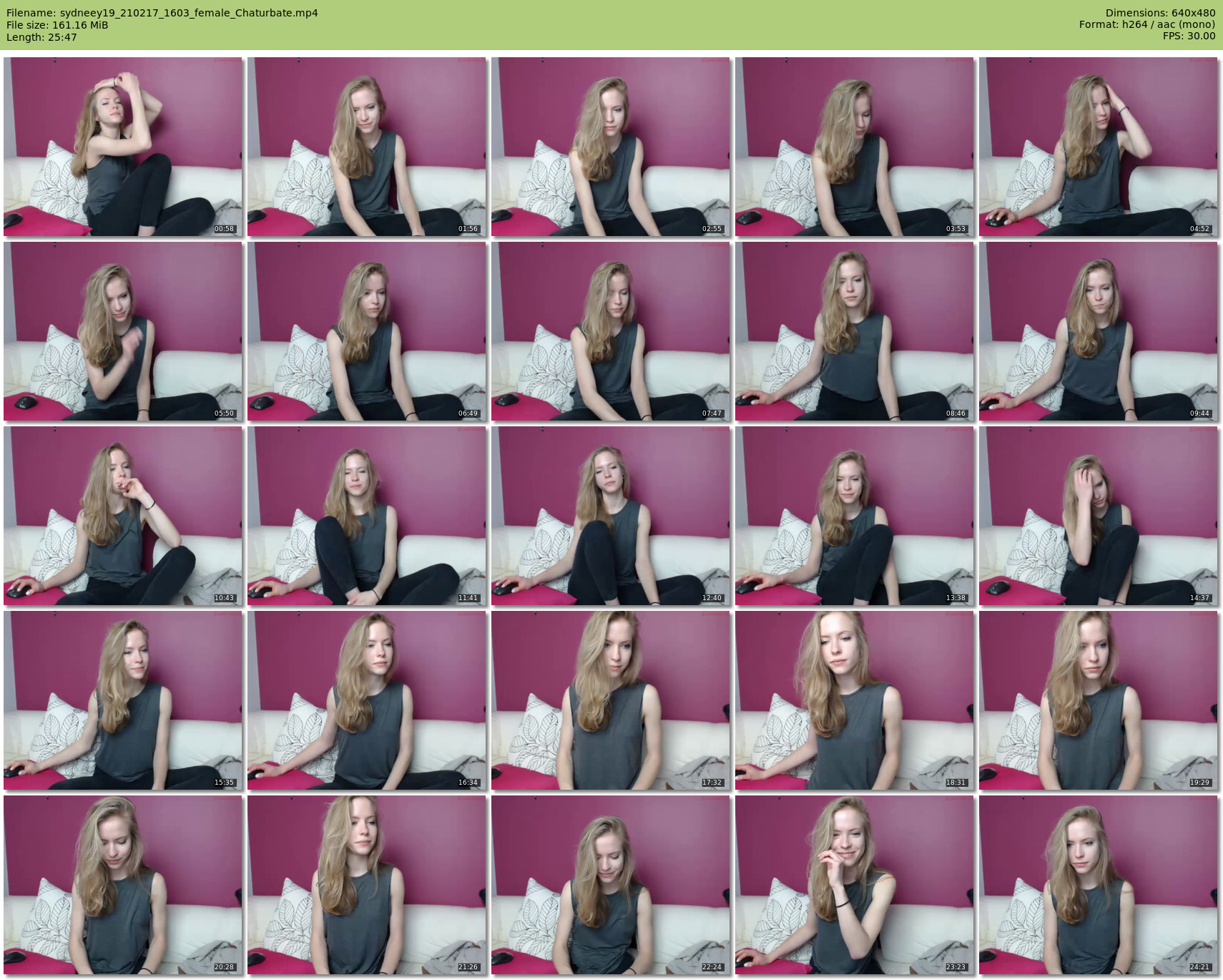
Task: Open the frame marked 09:44
Action: pyautogui.click(x=1099, y=331)
